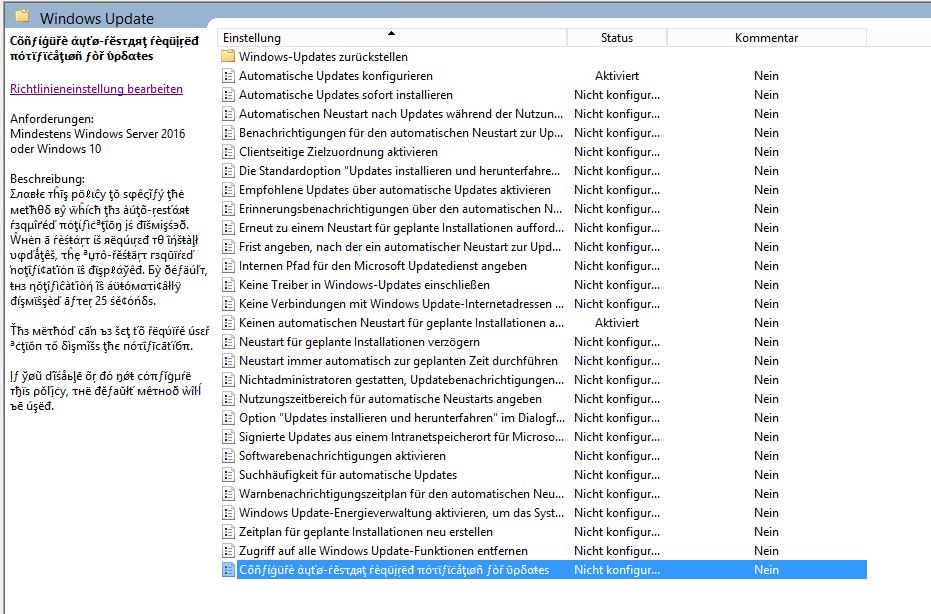Image resolution: width=931 pixels, height=614 pixels.
Task: Click icon of the highlighted auto-restart notification policy
Action: [x=228, y=570]
